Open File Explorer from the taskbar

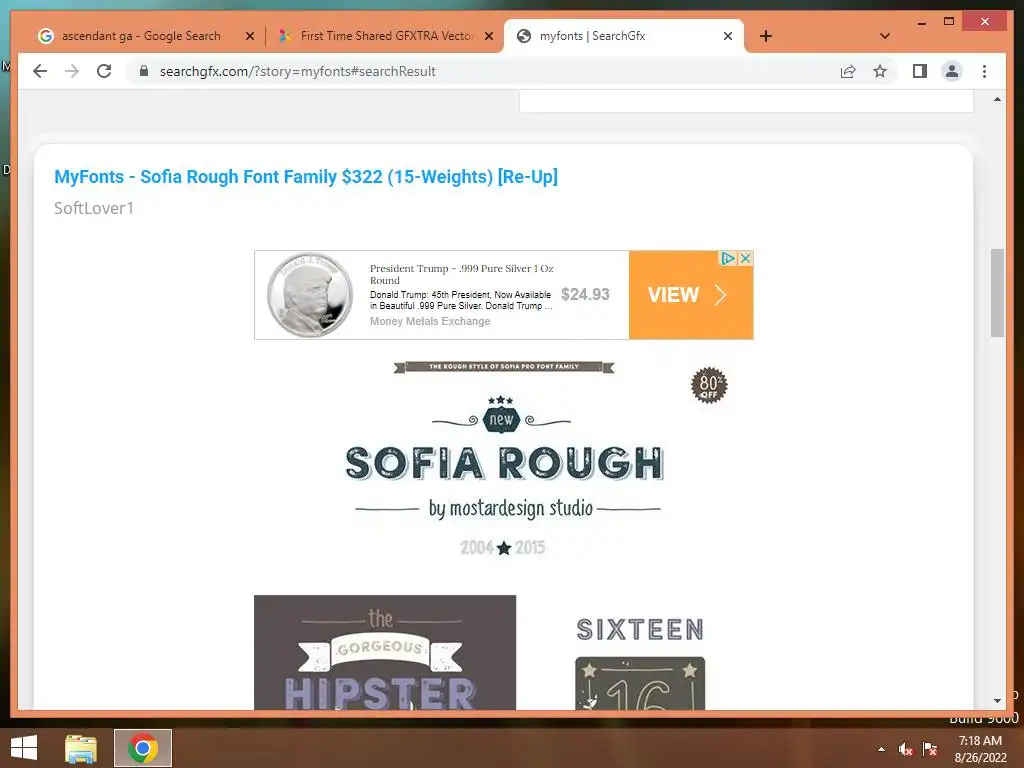coord(81,748)
